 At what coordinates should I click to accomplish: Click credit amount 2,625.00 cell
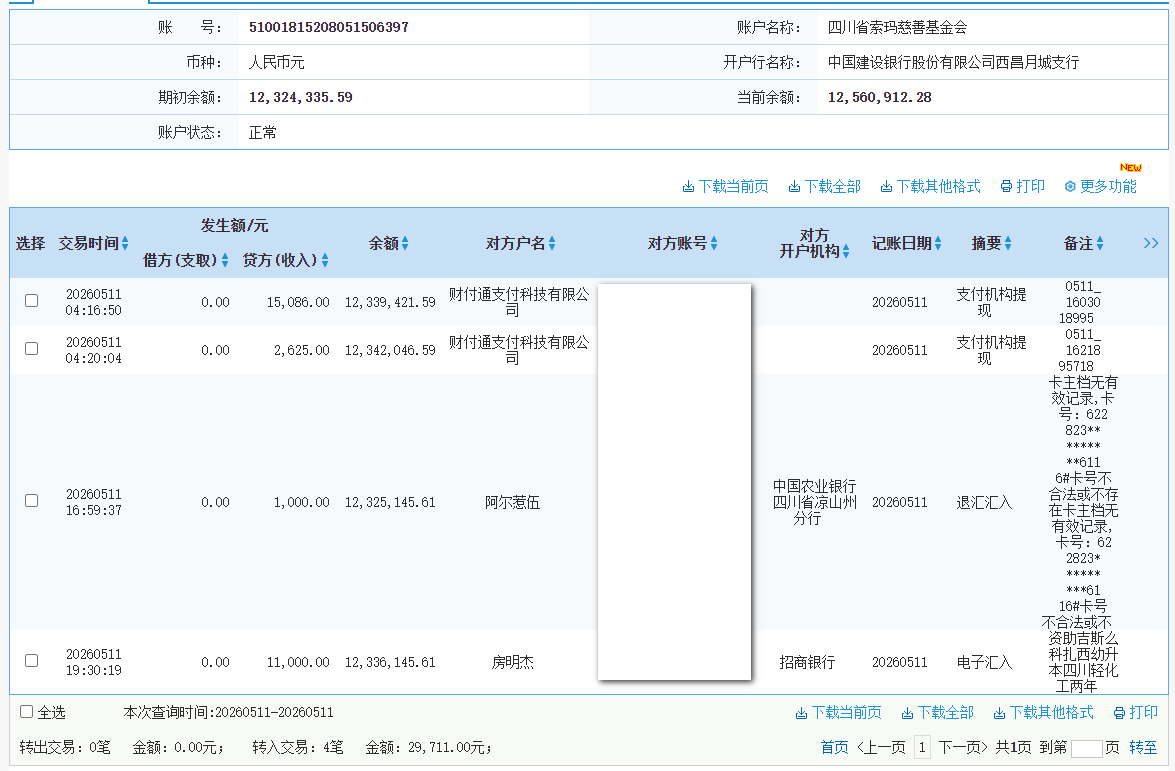click(x=301, y=350)
